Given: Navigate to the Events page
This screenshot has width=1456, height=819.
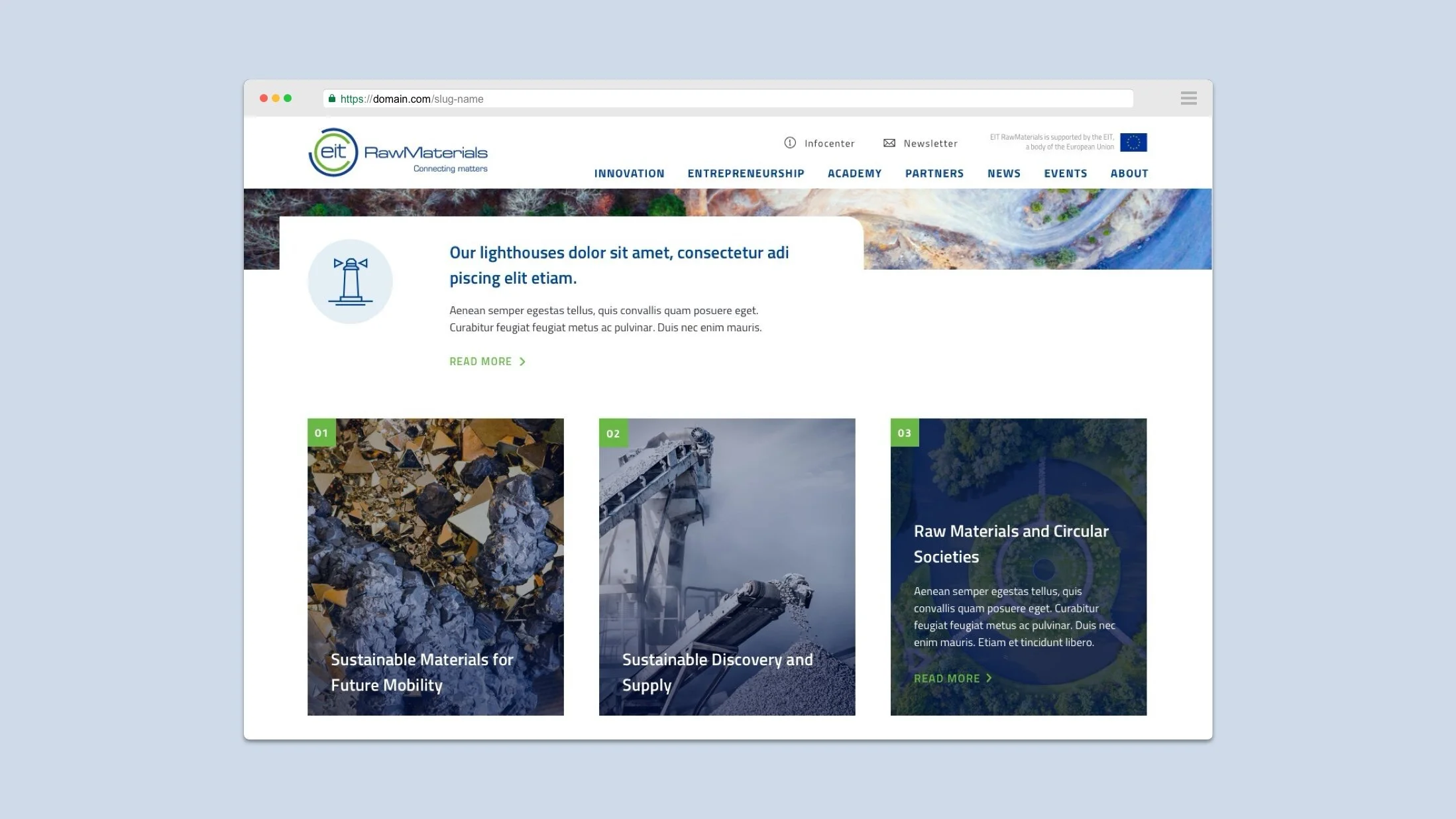Looking at the screenshot, I should [x=1065, y=174].
